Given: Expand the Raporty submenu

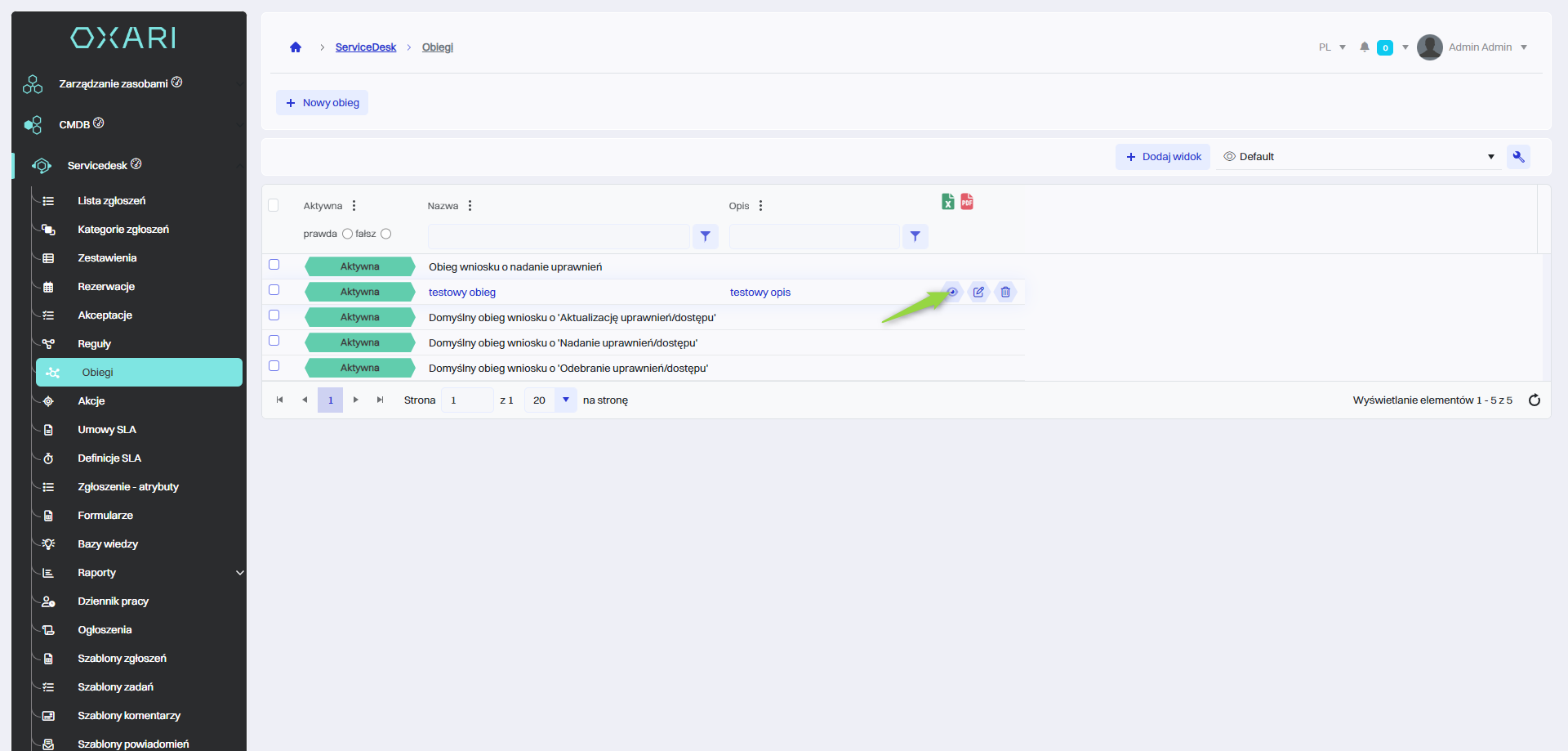Looking at the screenshot, I should (x=239, y=573).
